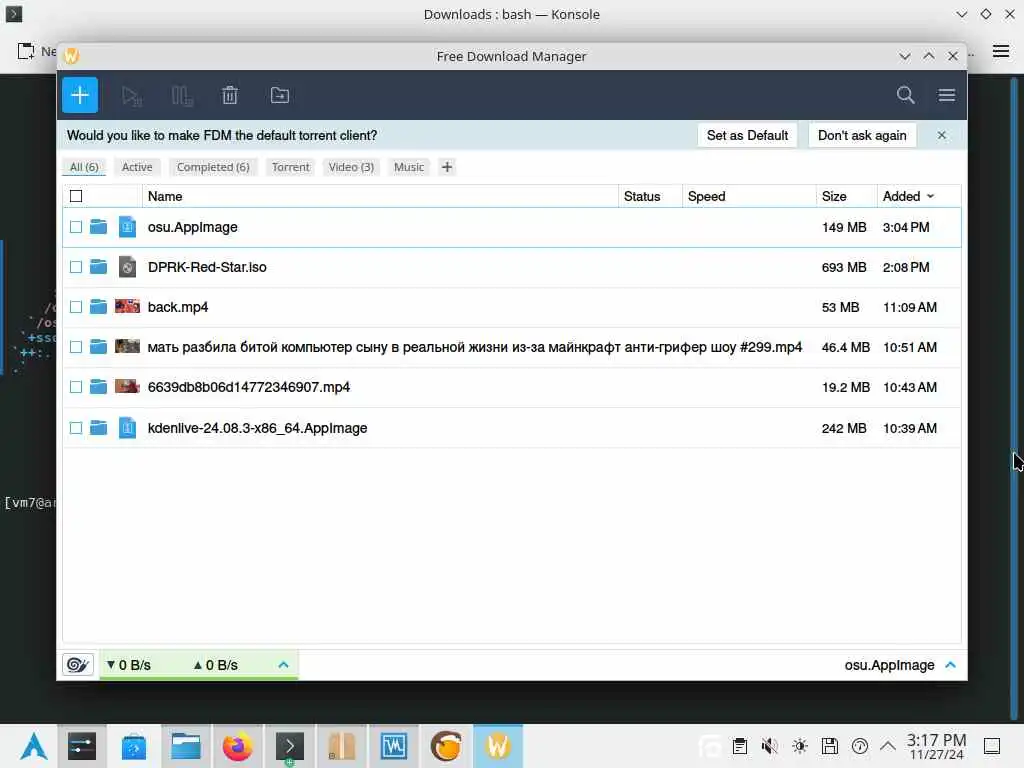Dismiss the default torrent client banner

[x=941, y=135]
